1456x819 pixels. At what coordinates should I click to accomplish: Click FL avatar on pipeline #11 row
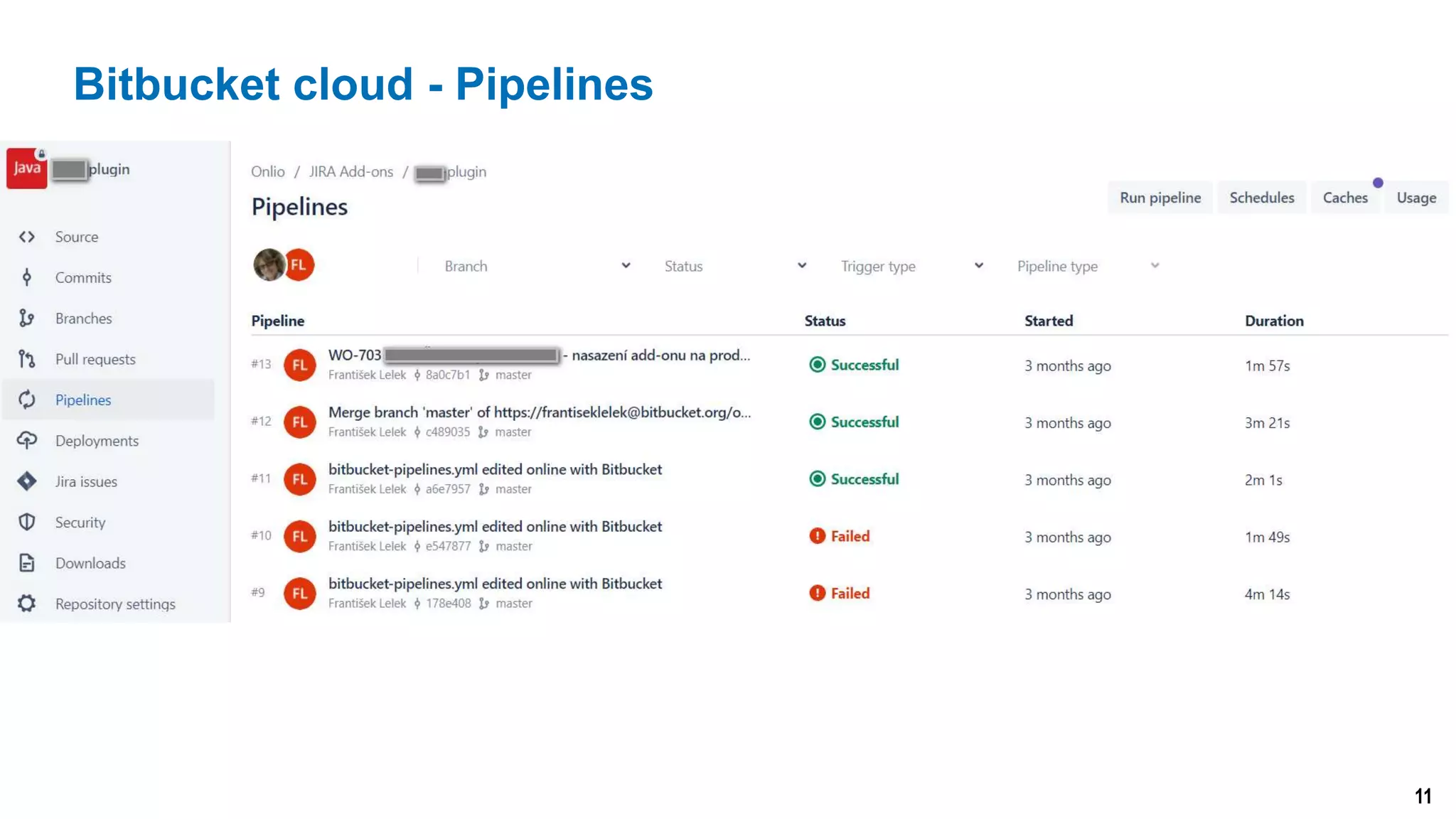click(300, 479)
